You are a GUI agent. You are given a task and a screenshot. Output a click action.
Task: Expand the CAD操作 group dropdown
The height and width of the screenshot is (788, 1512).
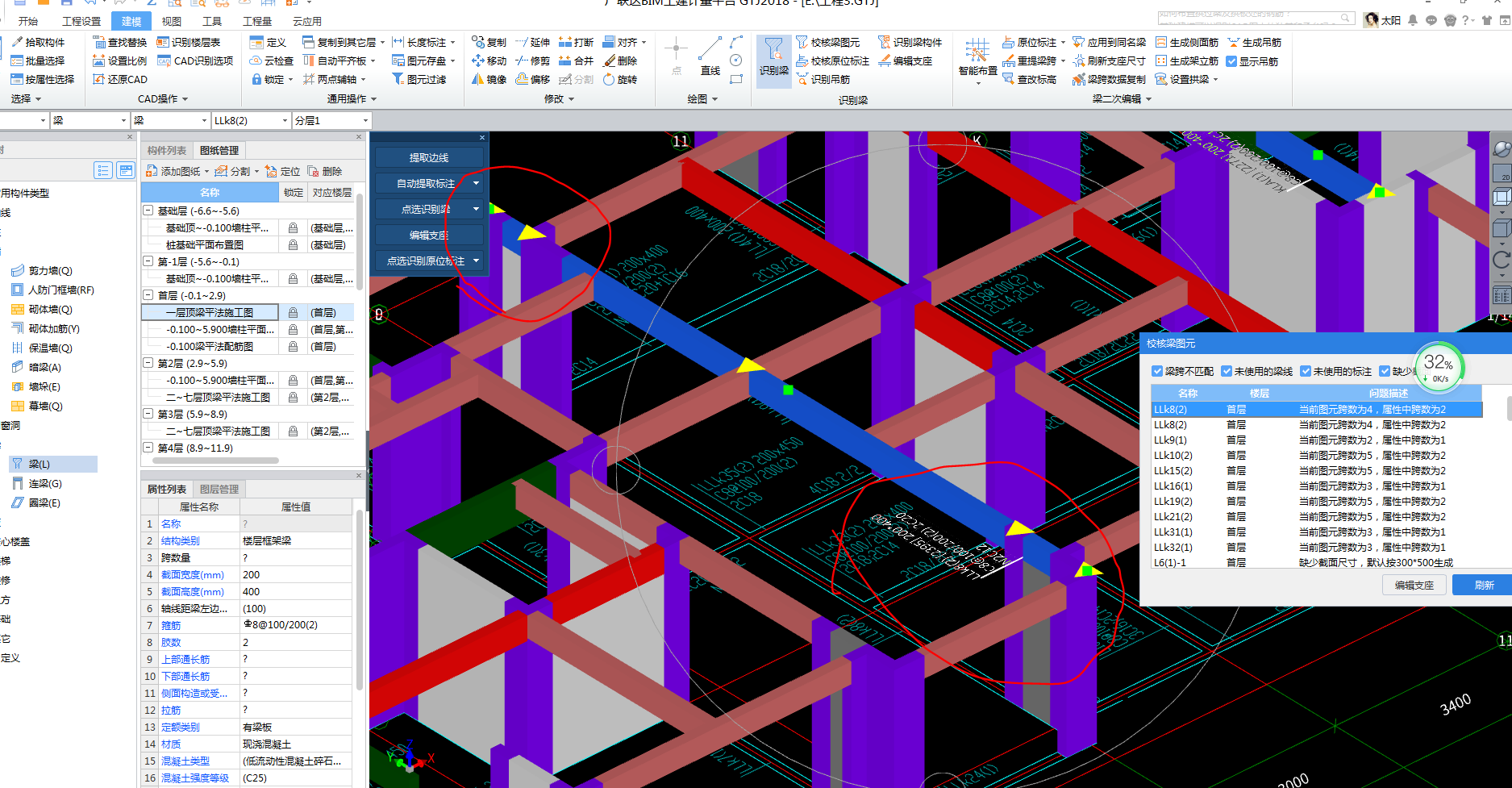[x=185, y=99]
